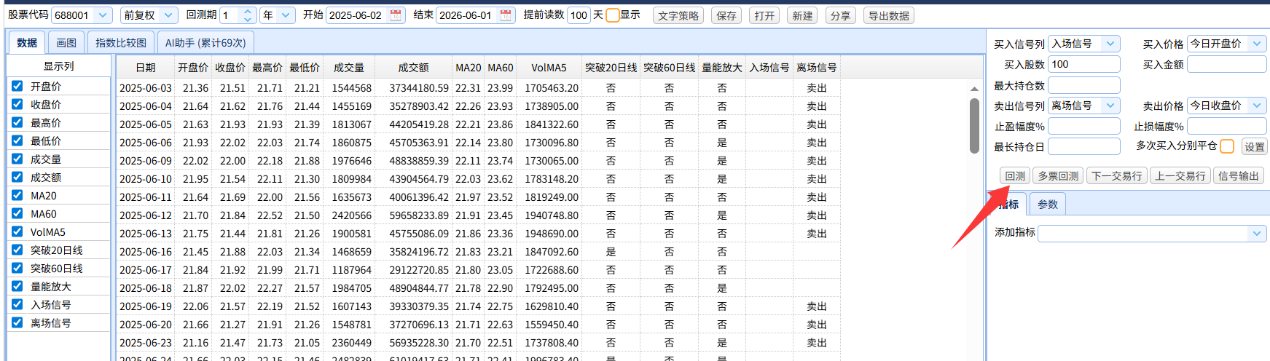Switch to the 参数 tab
This screenshot has width=1270, height=361.
click(x=1047, y=204)
